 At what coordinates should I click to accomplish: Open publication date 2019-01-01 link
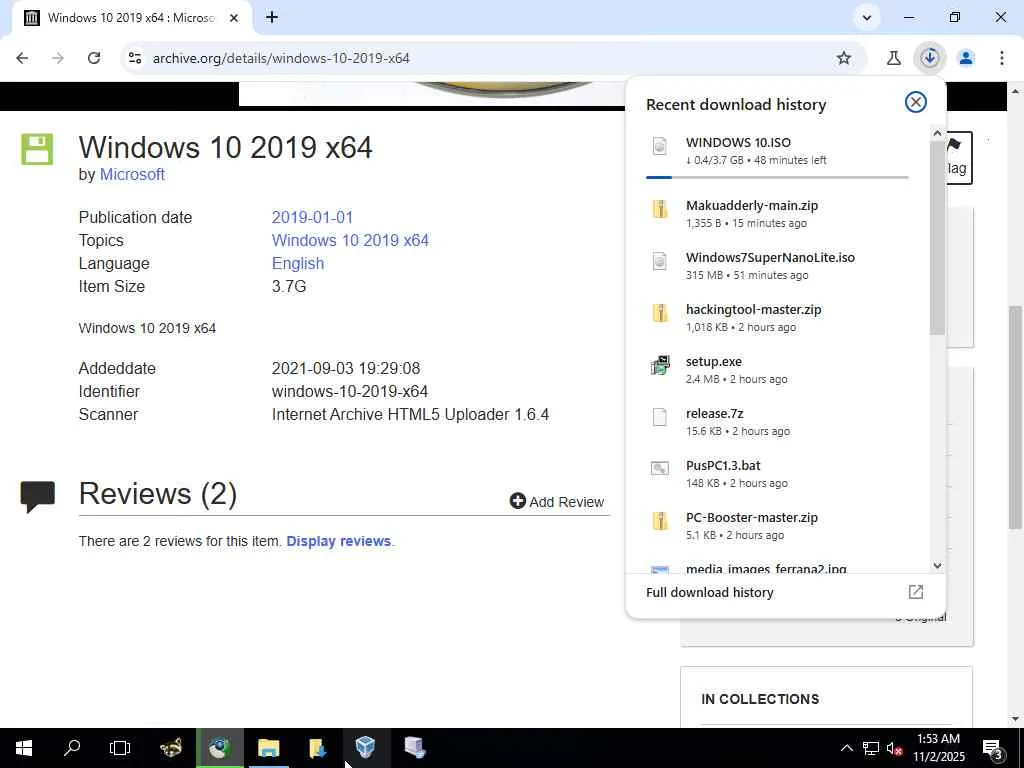(312, 217)
